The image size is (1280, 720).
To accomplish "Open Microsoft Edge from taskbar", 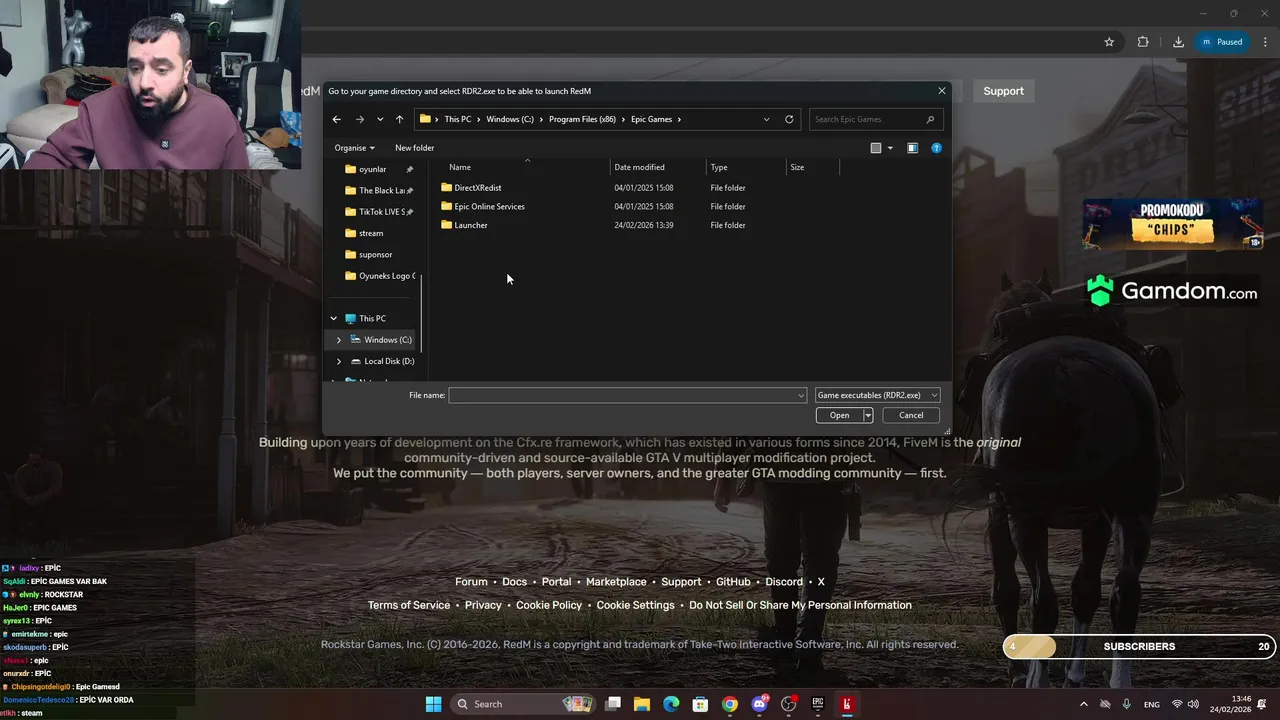I will 671,704.
